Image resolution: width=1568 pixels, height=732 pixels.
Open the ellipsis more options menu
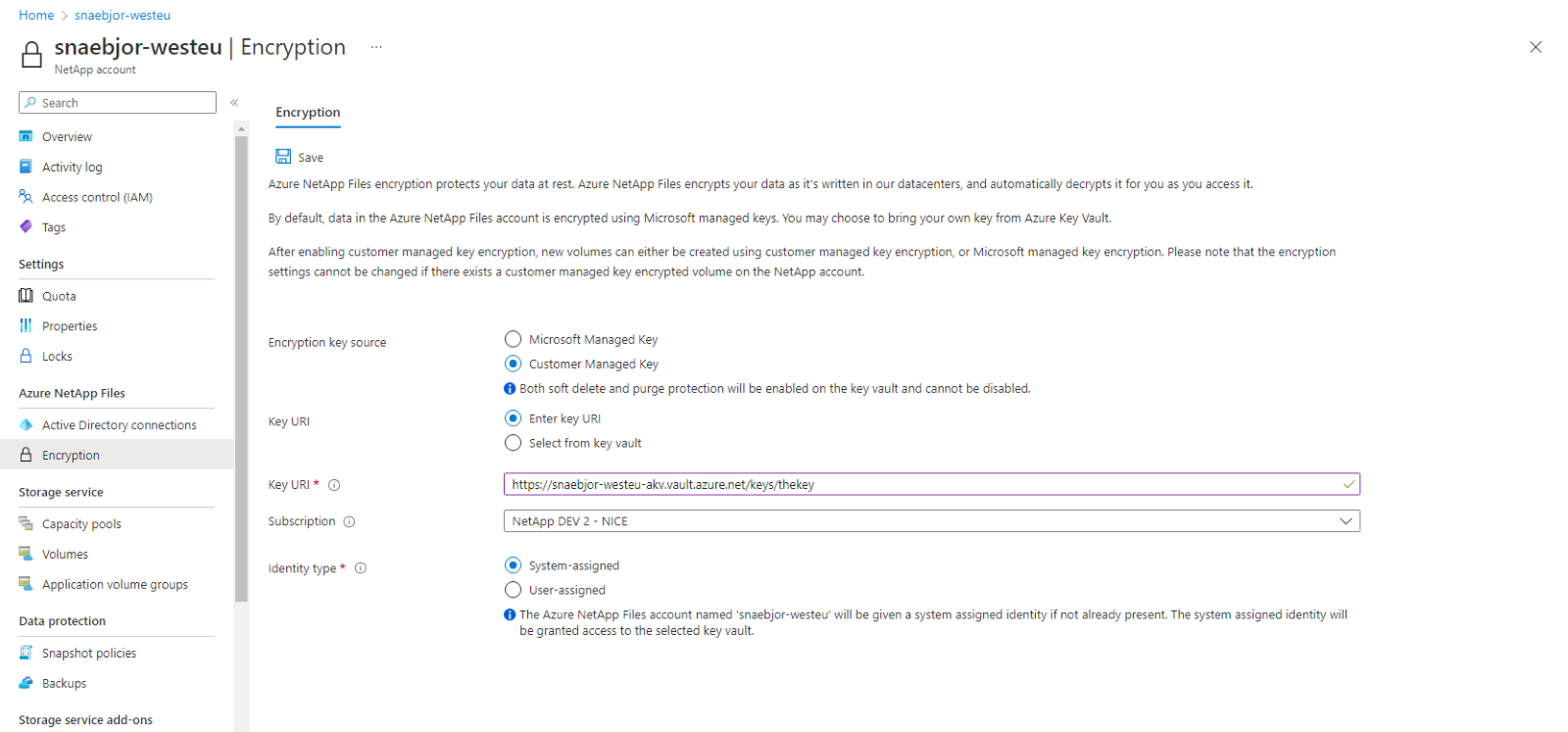[x=376, y=47]
